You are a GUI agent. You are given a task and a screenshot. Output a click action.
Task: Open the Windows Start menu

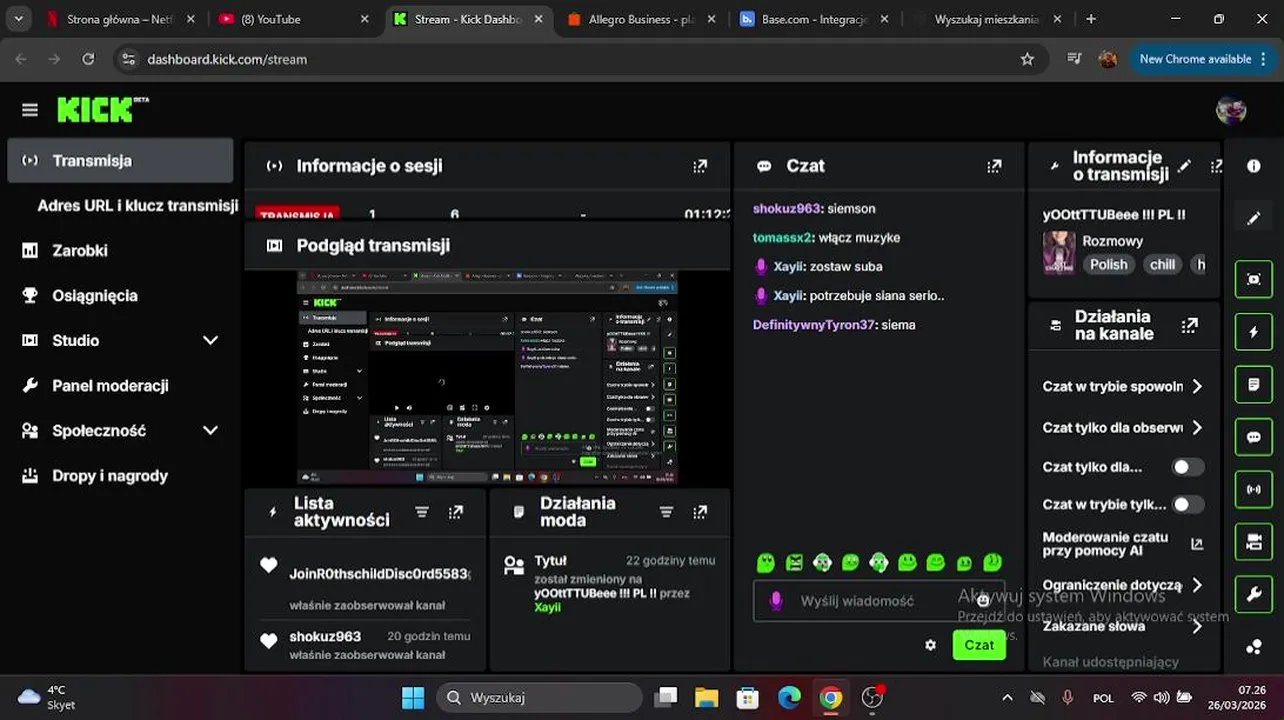(x=412, y=697)
